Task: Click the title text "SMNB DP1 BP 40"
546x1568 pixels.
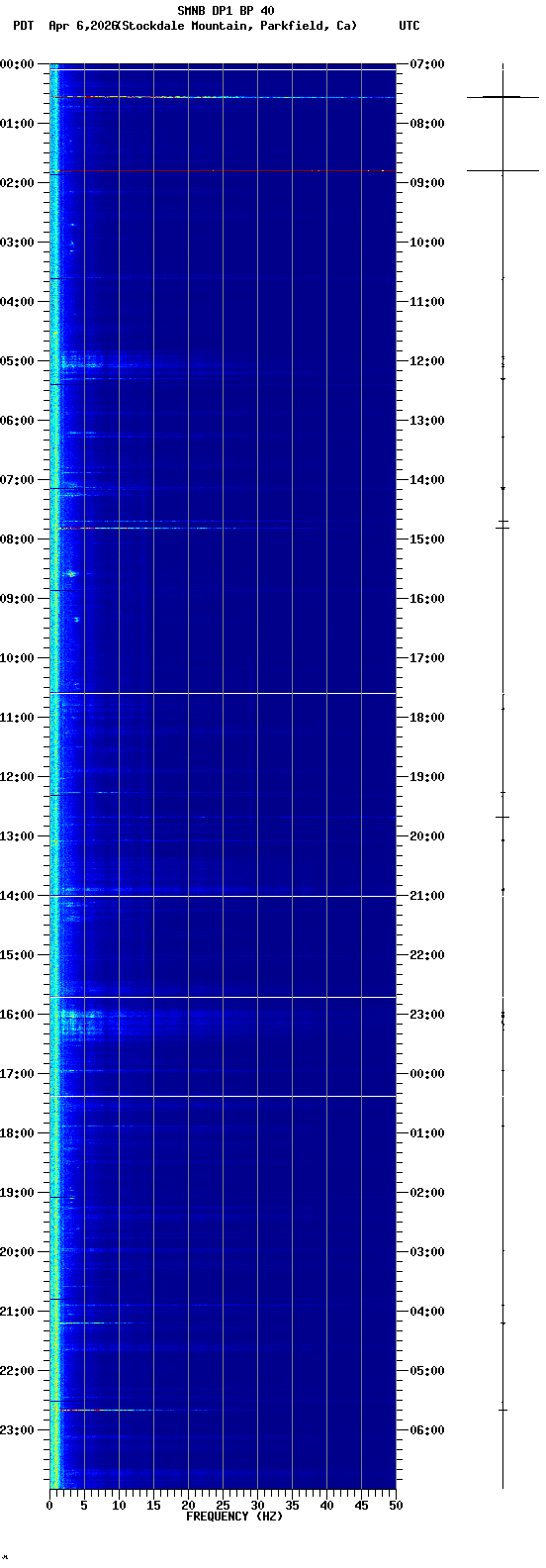Action: (x=226, y=11)
